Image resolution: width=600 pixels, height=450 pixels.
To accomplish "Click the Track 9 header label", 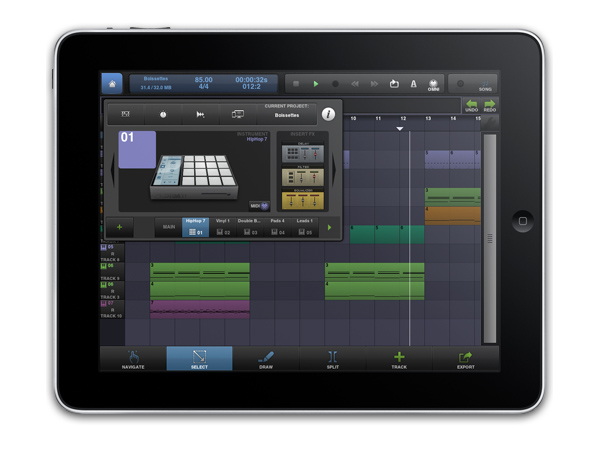I will click(110, 279).
